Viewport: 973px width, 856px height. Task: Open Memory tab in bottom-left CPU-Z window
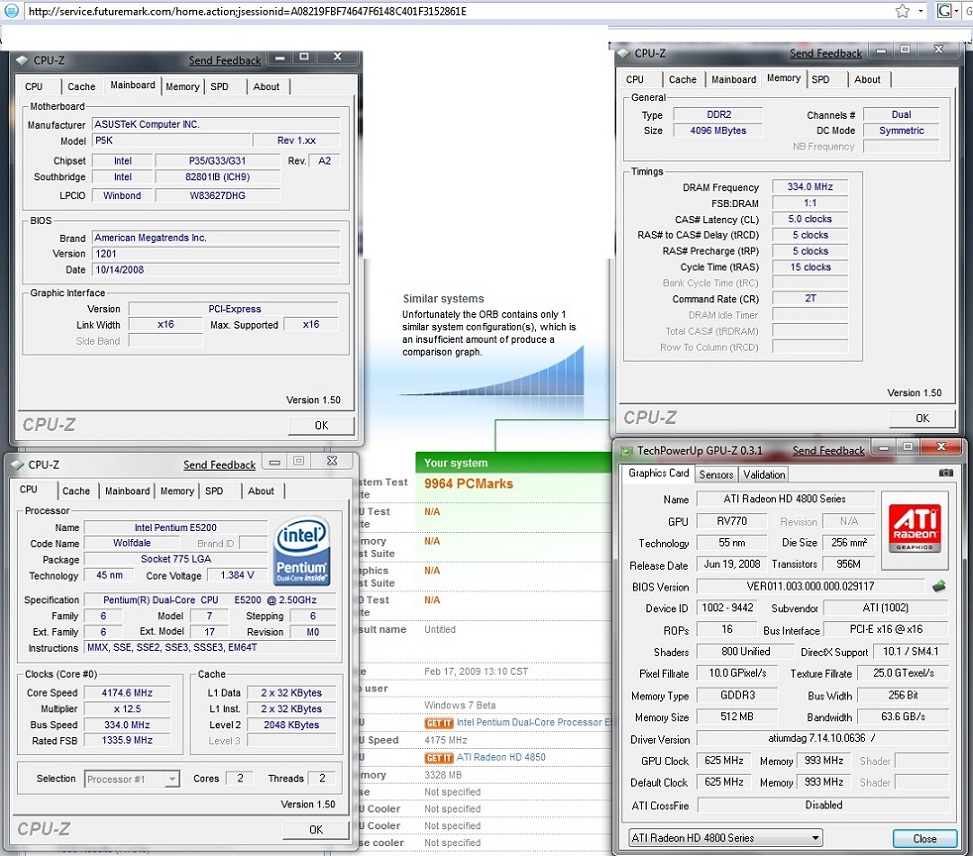(x=177, y=491)
